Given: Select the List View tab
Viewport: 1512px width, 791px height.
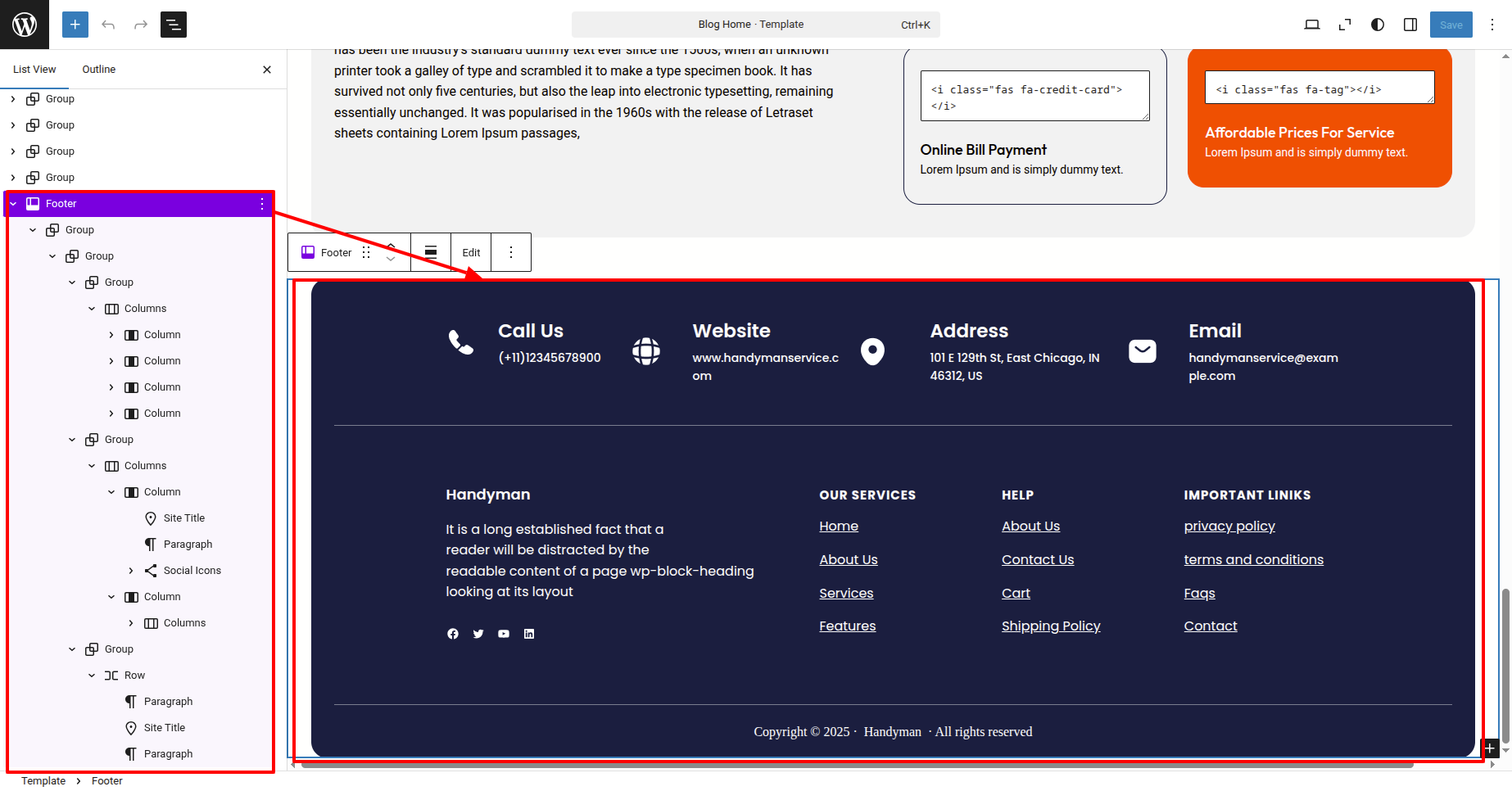Looking at the screenshot, I should tap(34, 70).
